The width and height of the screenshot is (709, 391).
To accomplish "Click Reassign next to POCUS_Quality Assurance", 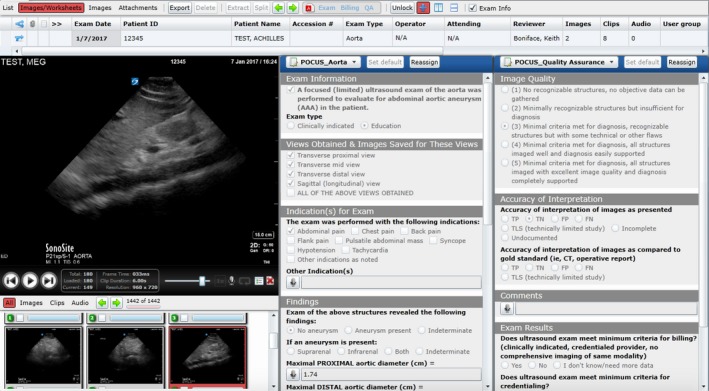I will point(681,62).
